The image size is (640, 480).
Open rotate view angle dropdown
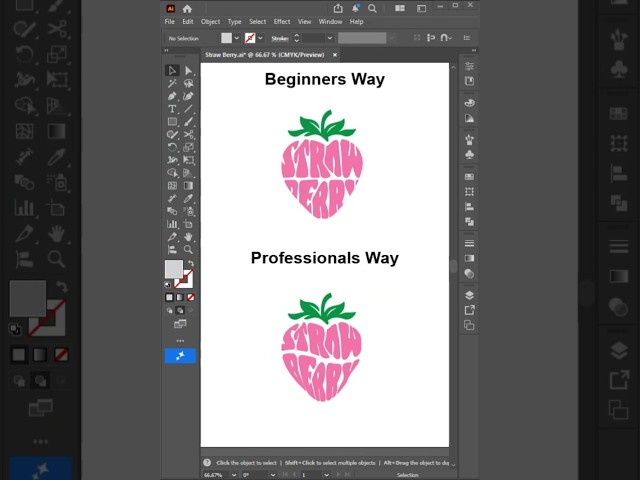(273, 475)
